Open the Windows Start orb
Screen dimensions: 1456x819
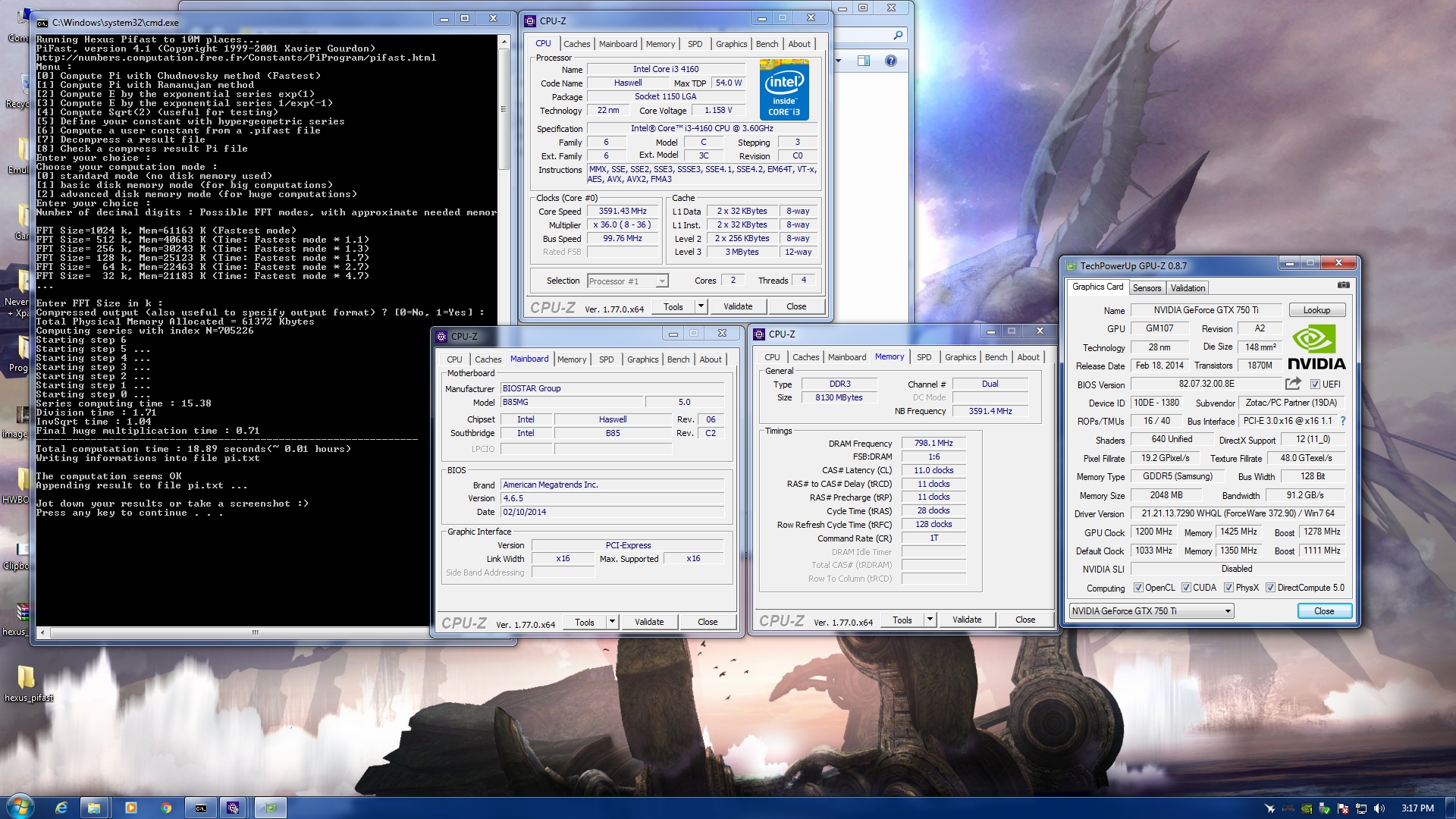point(20,807)
